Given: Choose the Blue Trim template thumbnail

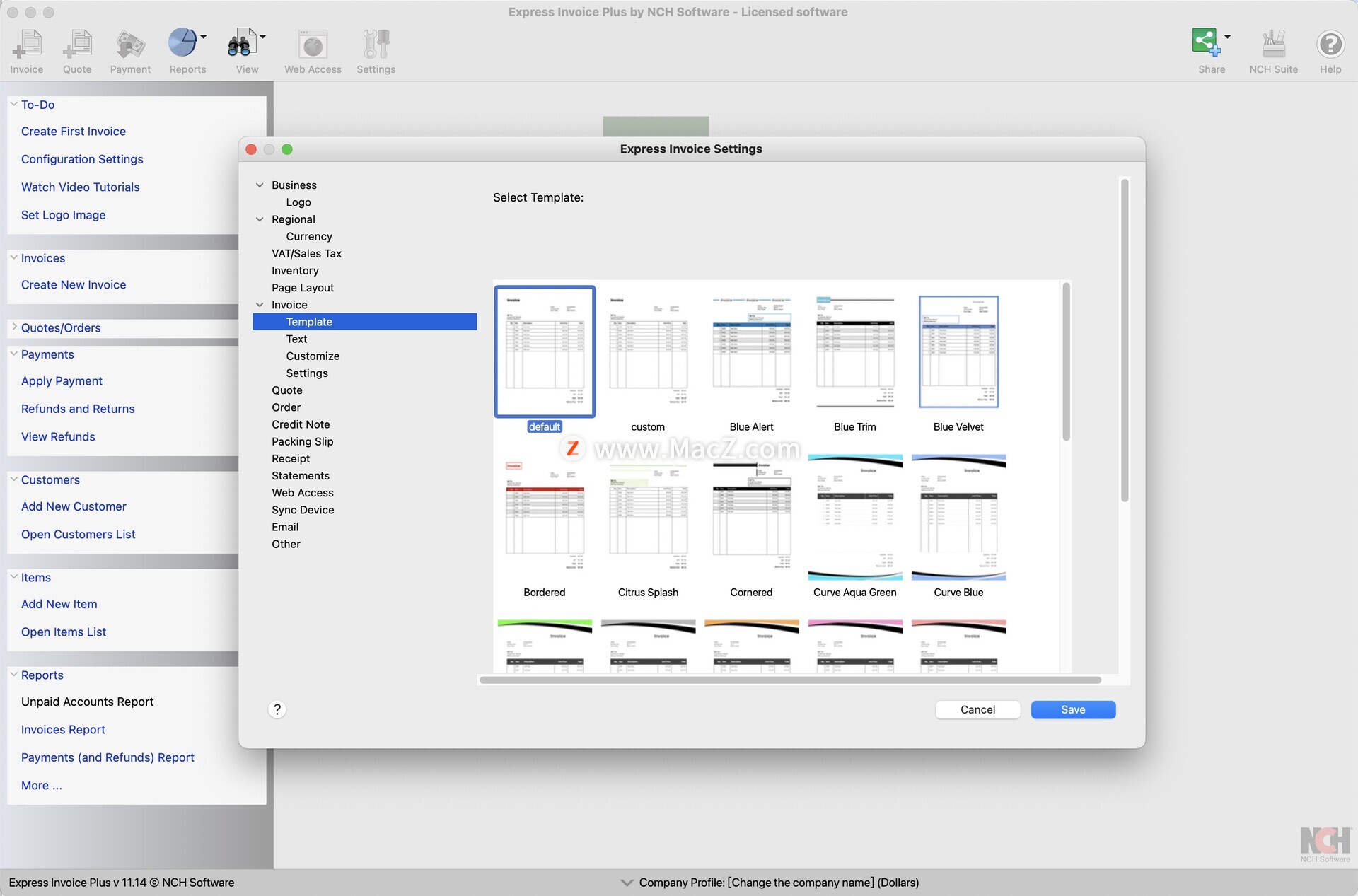Looking at the screenshot, I should (x=854, y=351).
